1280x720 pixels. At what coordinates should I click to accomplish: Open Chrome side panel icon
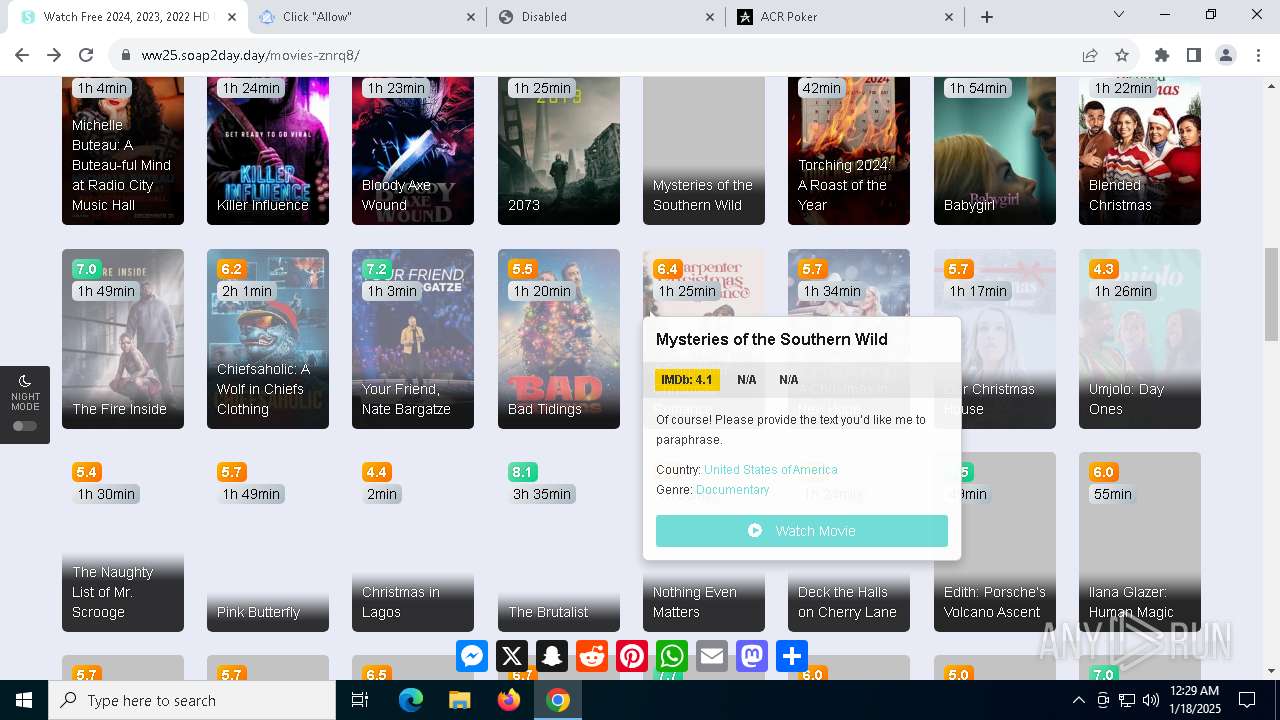pyautogui.click(x=1194, y=55)
